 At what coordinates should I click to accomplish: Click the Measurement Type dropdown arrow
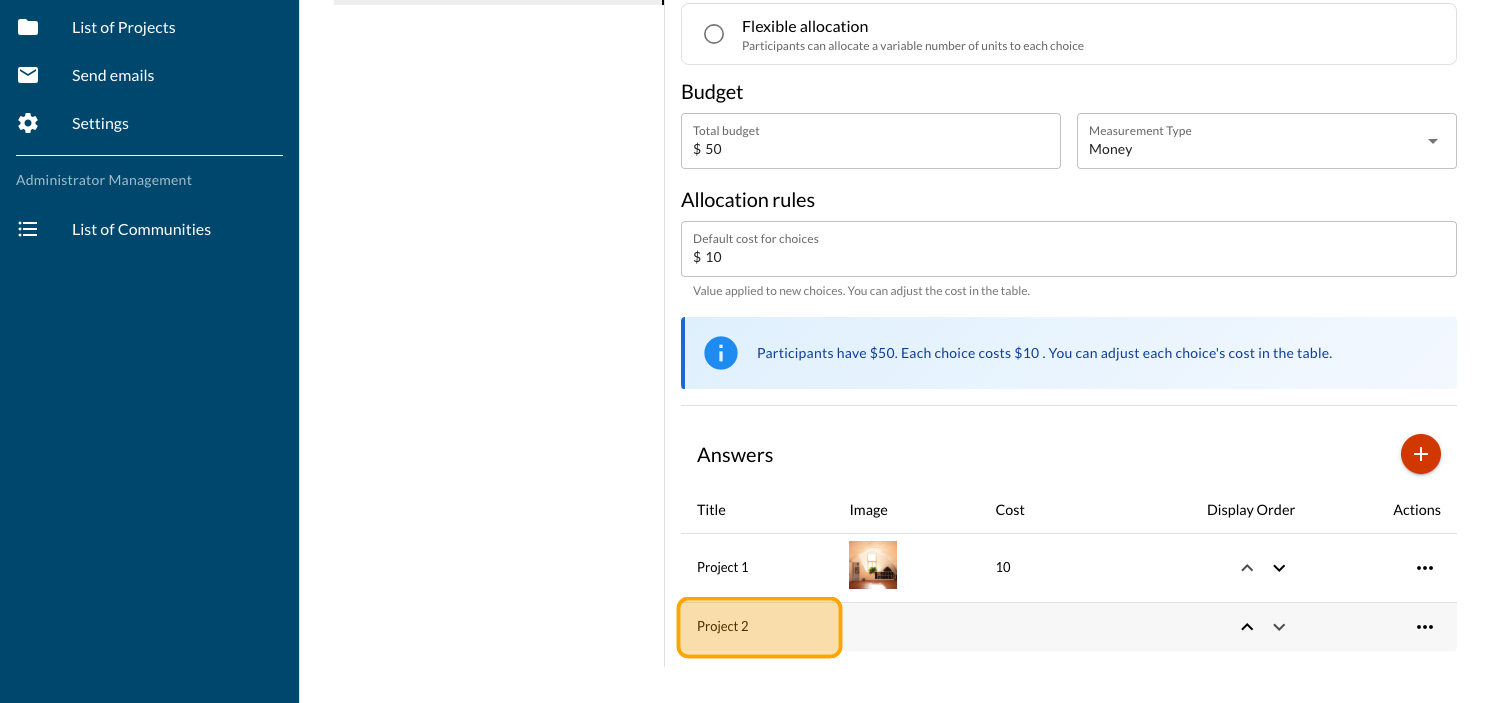pyautogui.click(x=1432, y=141)
